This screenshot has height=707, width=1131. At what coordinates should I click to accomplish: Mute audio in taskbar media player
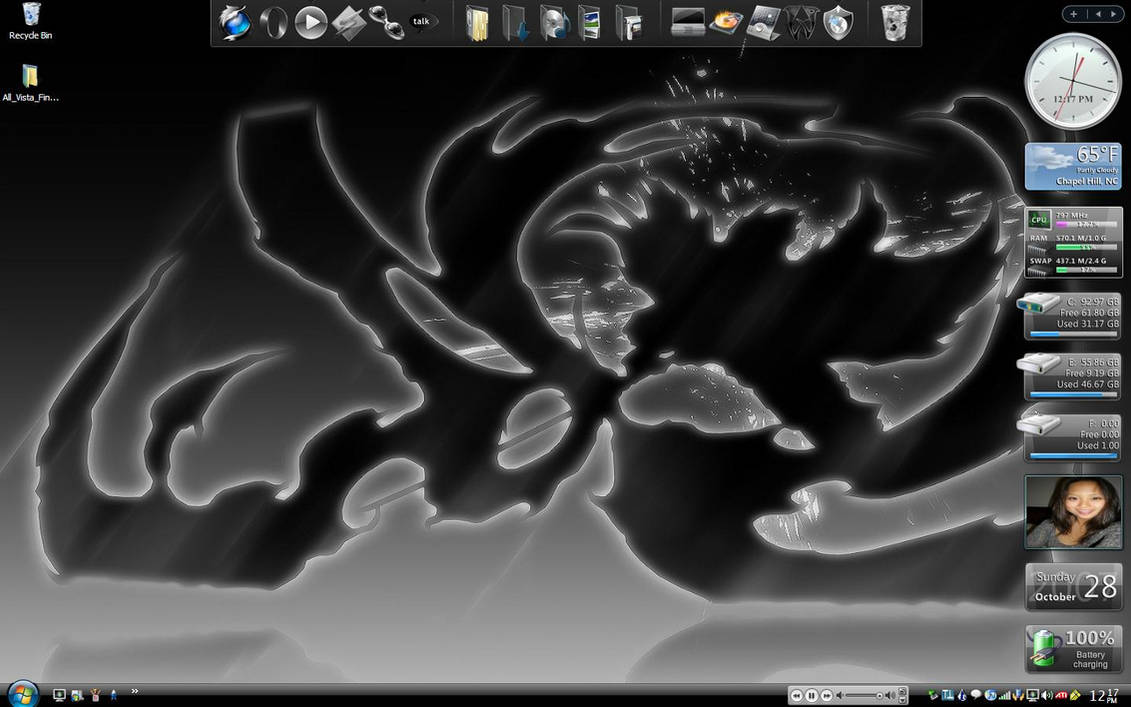point(840,695)
